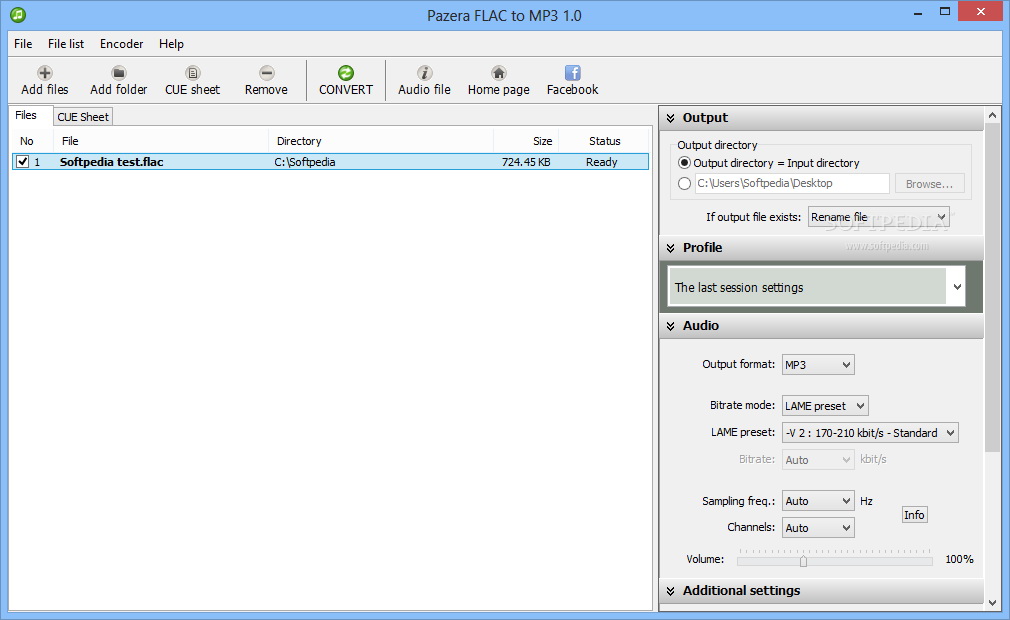The image size is (1010, 620).
Task: Click the C:\Softpedia directory cell
Action: click(x=305, y=162)
